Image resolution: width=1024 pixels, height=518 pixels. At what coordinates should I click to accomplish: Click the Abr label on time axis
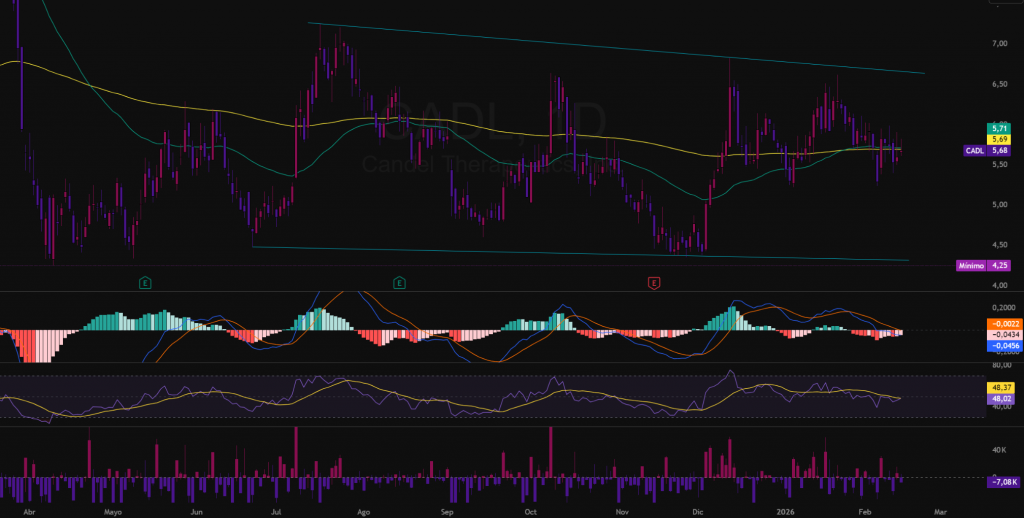[x=29, y=512]
